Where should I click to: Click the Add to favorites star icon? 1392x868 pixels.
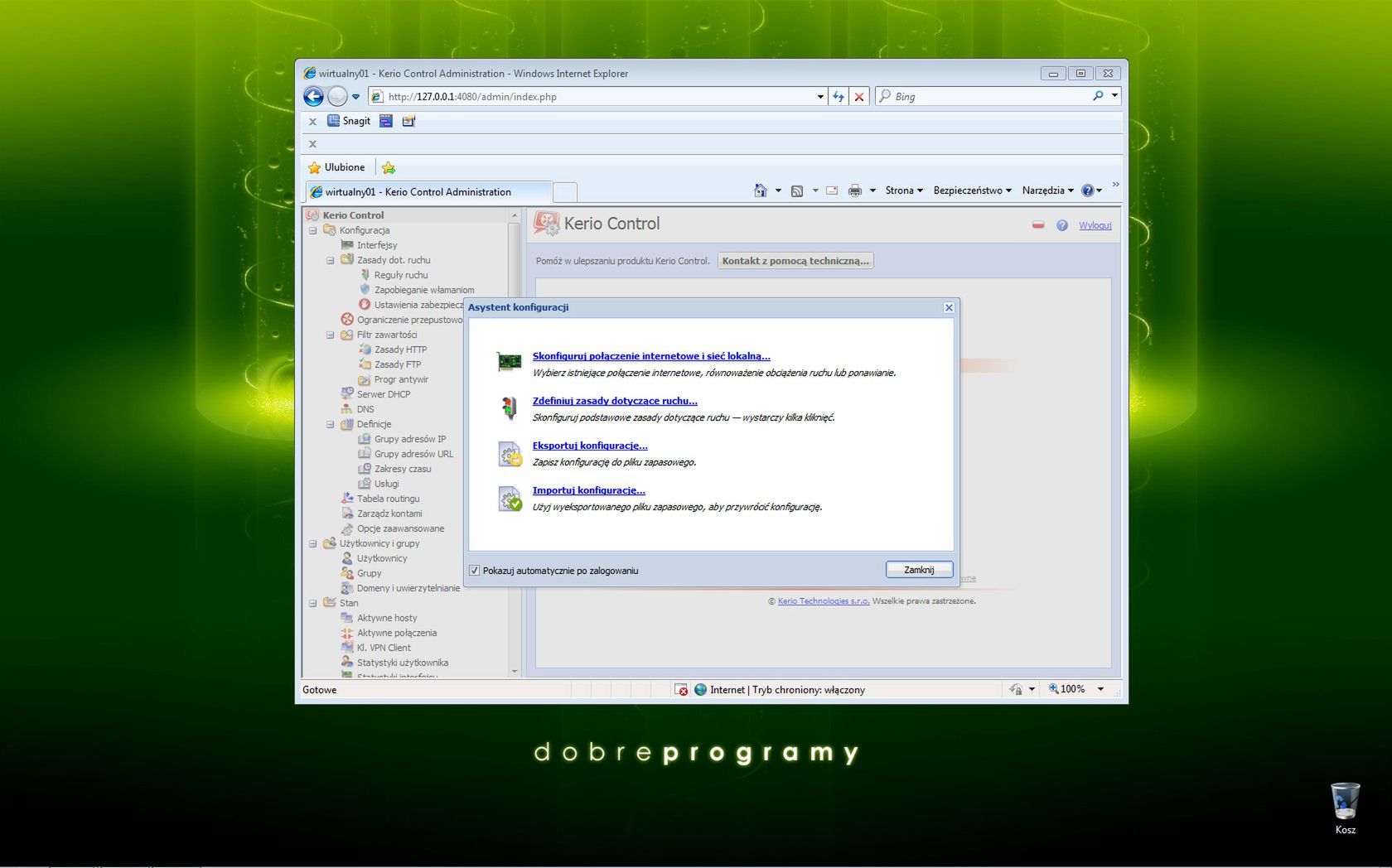(x=389, y=168)
